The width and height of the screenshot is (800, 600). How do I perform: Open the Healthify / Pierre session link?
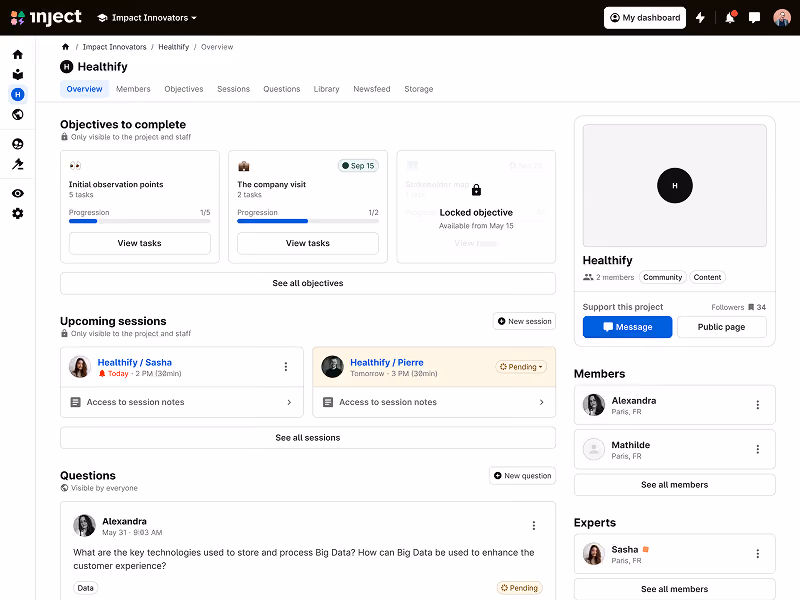[387, 362]
